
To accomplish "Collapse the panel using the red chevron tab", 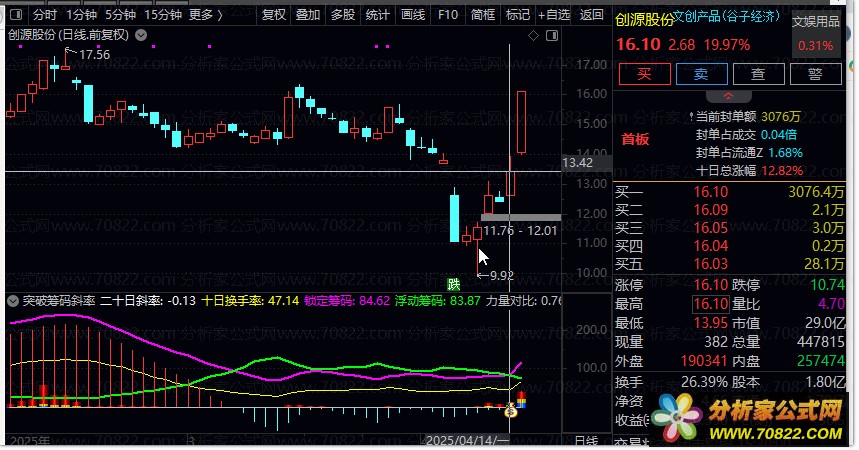I will [729, 96].
